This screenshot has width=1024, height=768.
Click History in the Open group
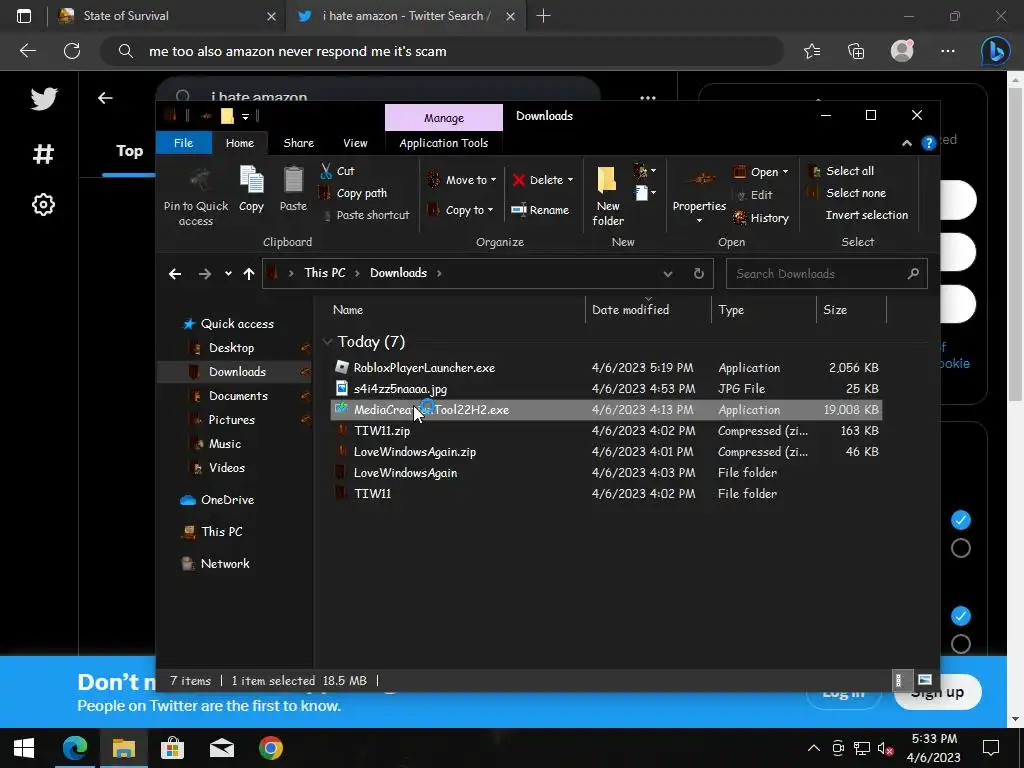761,217
